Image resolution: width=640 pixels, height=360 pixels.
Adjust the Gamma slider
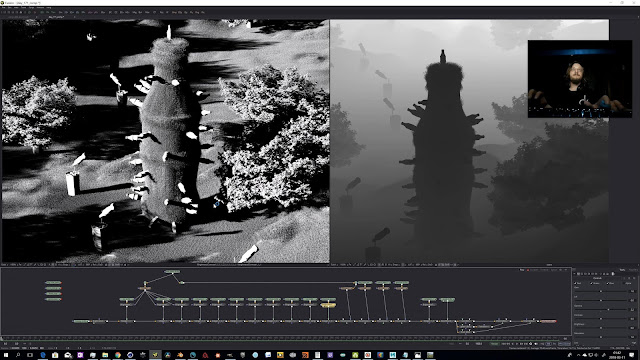600,309
